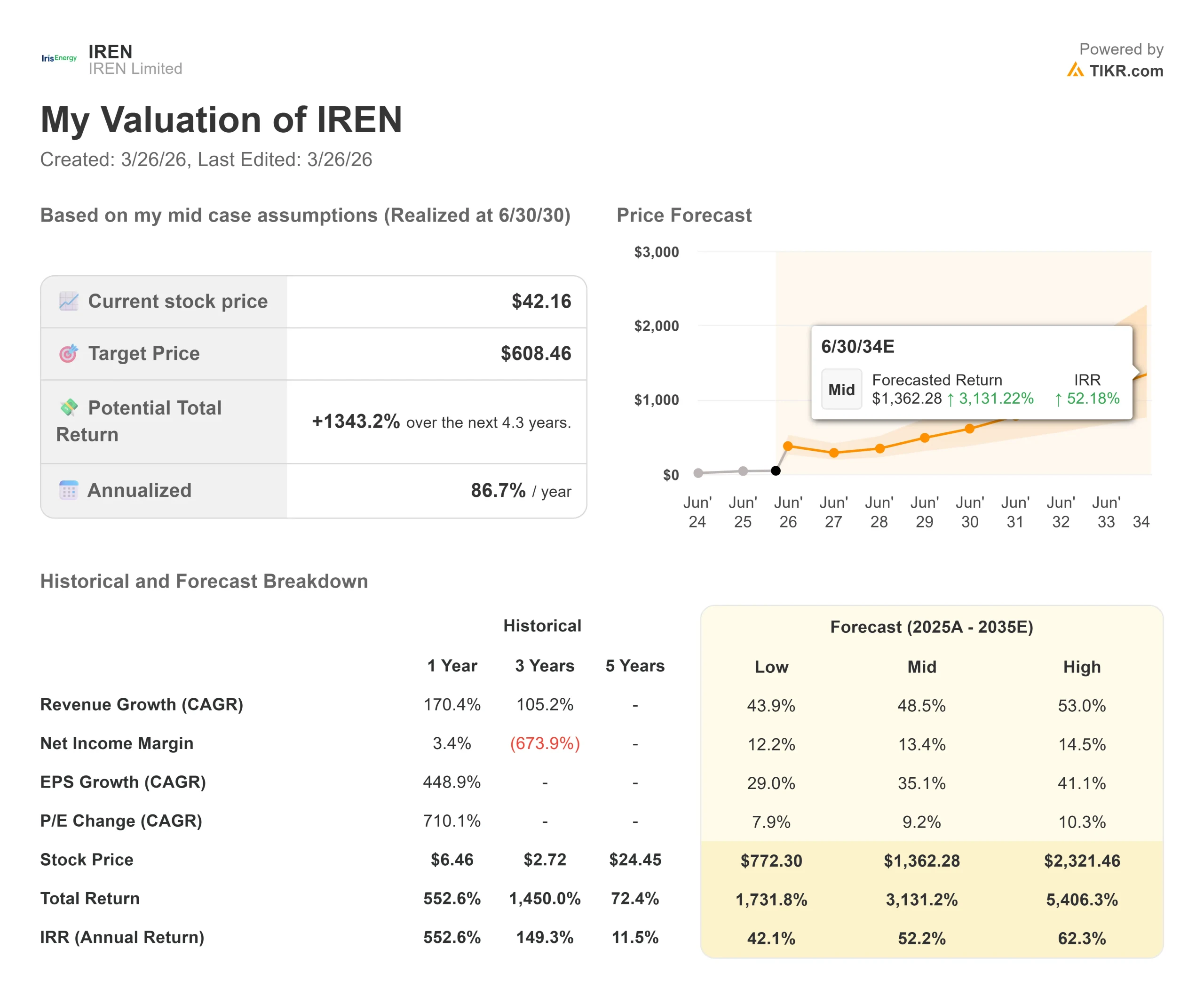Click the green up arrow beside IRR 52.18%
This screenshot has height=989, width=1204.
pyautogui.click(x=1058, y=399)
